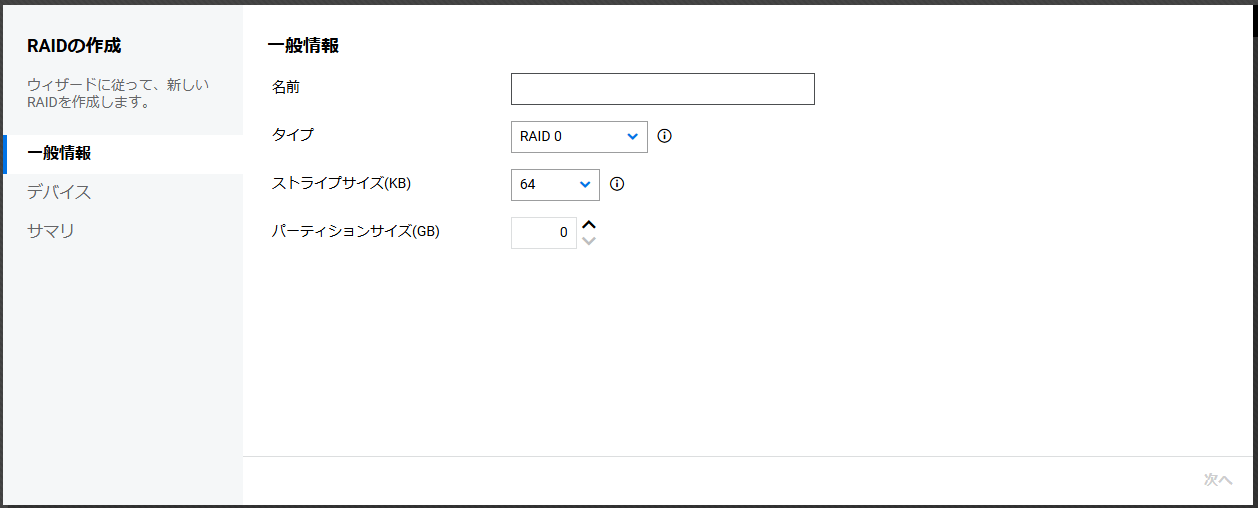The height and width of the screenshot is (508, 1258).
Task: Focus the 名前 text input field
Action: (x=662, y=89)
